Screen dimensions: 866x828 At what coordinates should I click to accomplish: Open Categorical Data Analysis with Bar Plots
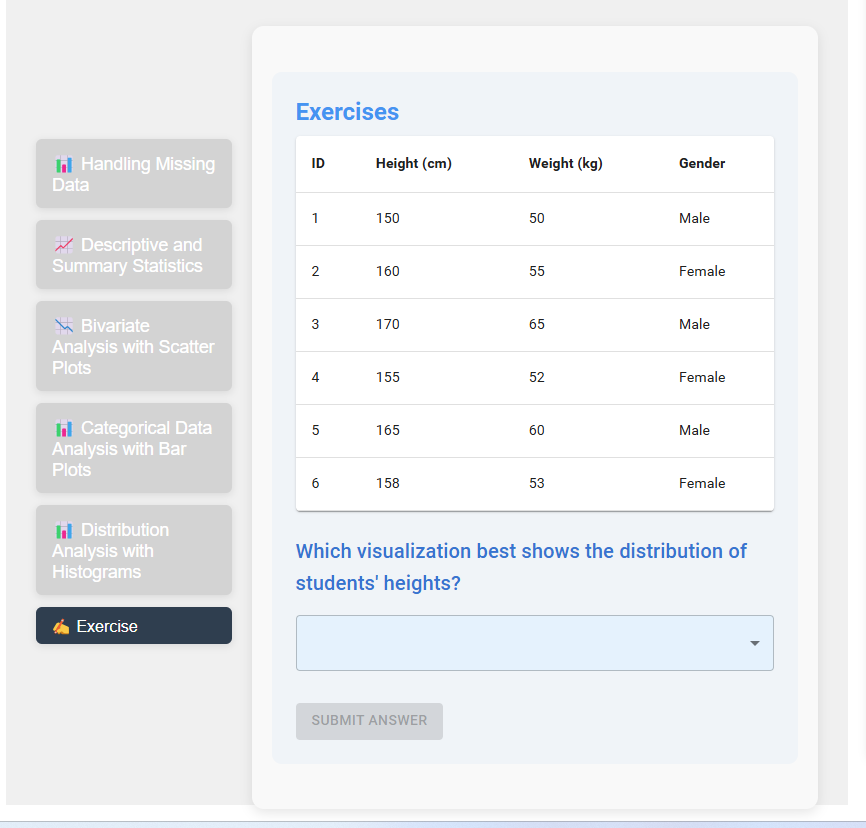(134, 448)
